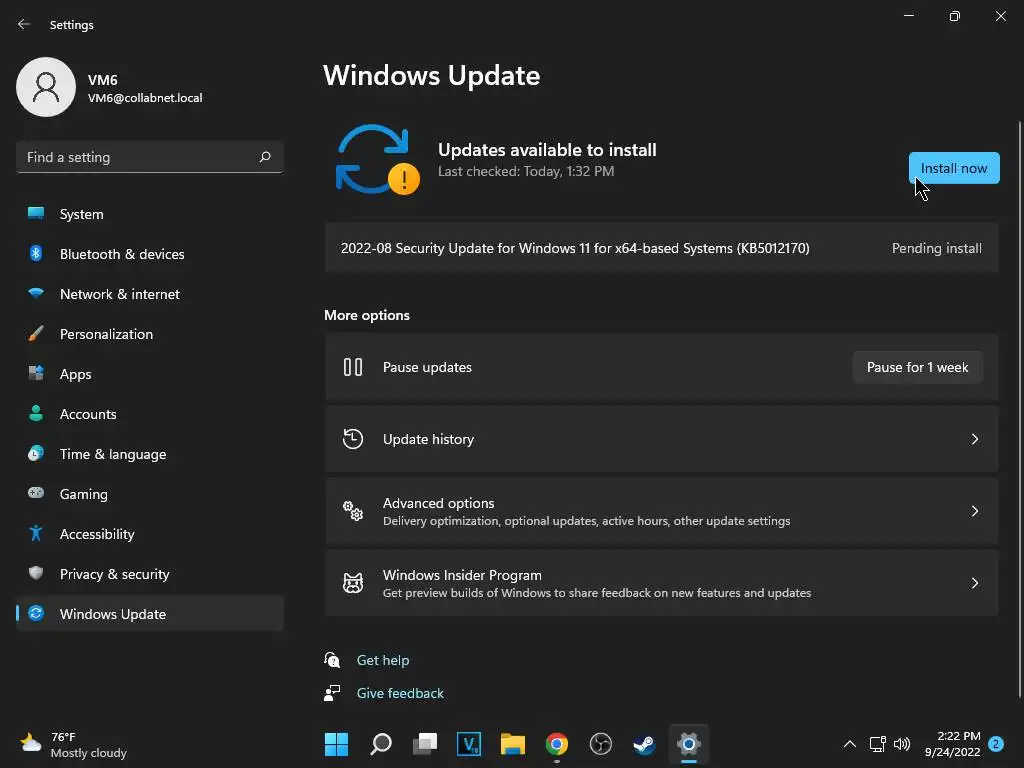The width and height of the screenshot is (1024, 768).
Task: Show hidden system tray icons
Action: coord(850,744)
